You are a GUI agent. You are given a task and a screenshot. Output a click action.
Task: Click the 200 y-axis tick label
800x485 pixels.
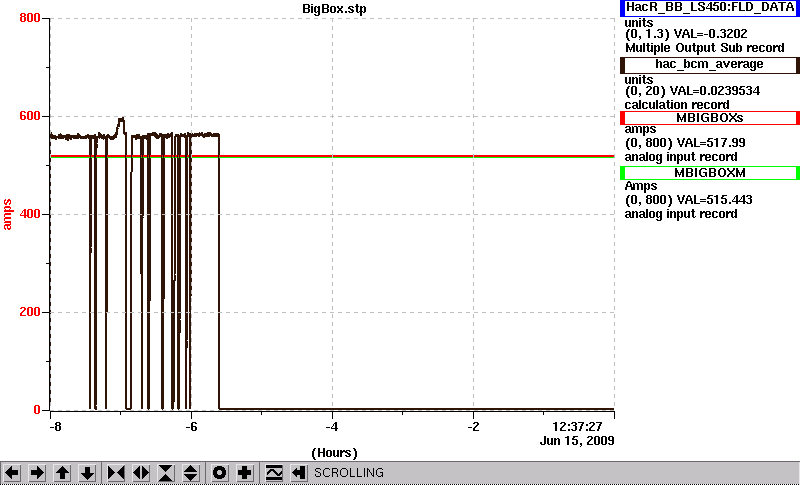[x=30, y=312]
